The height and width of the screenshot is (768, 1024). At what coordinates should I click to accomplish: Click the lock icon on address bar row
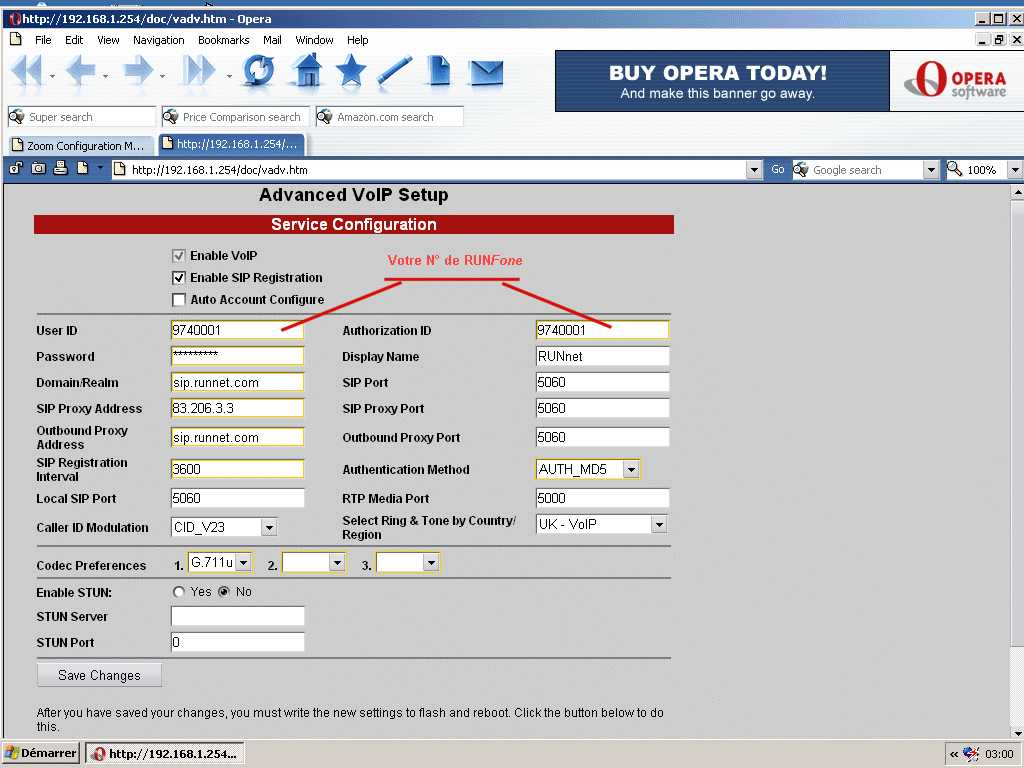tap(16, 169)
